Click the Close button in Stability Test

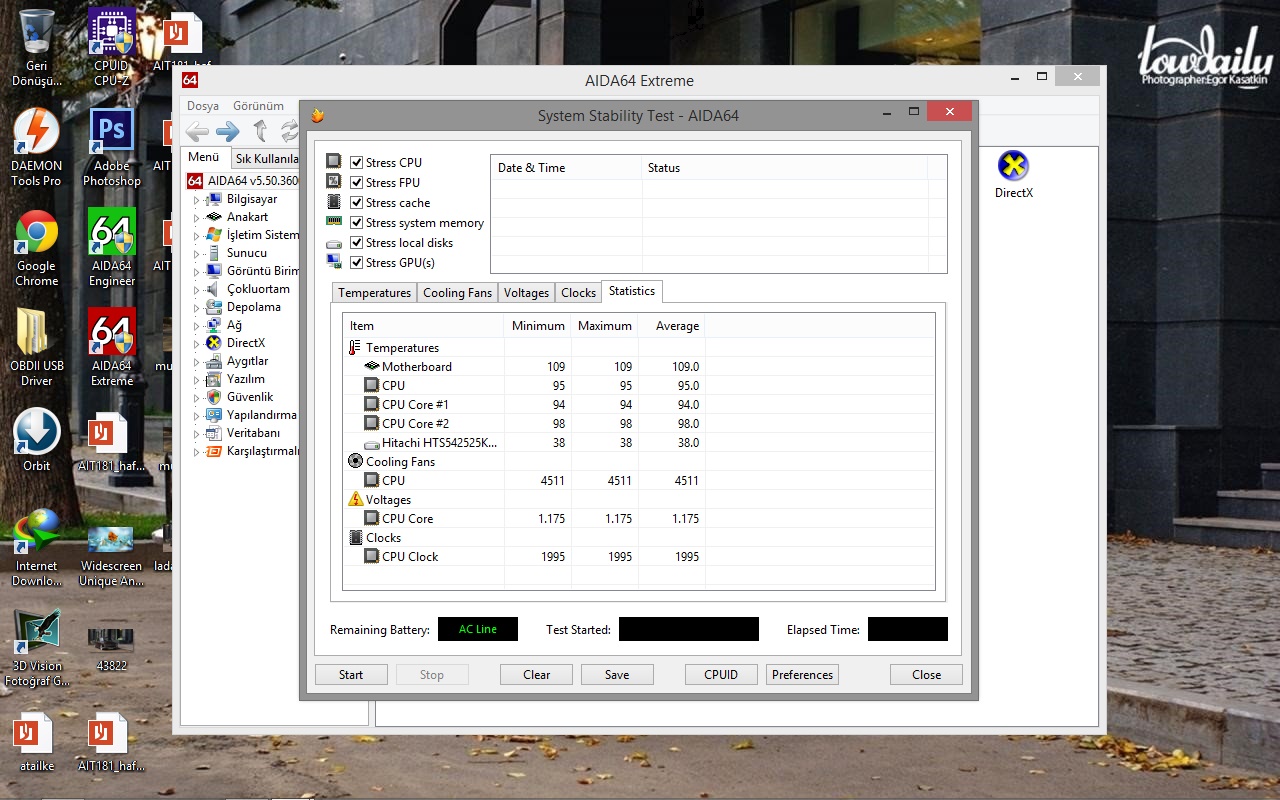click(926, 675)
